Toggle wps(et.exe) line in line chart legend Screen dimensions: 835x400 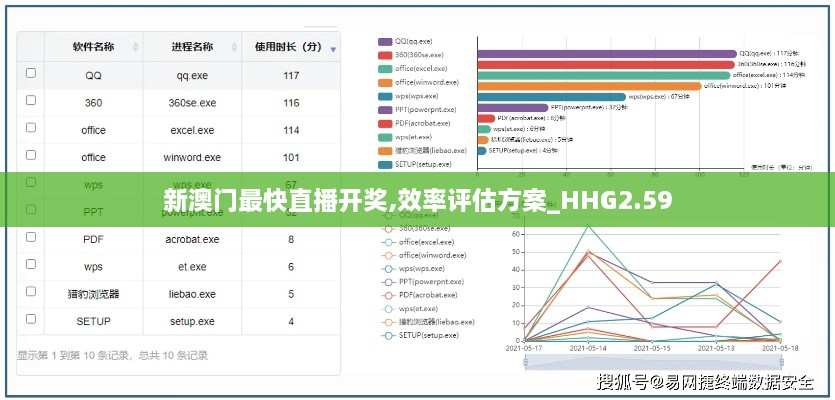(410, 308)
